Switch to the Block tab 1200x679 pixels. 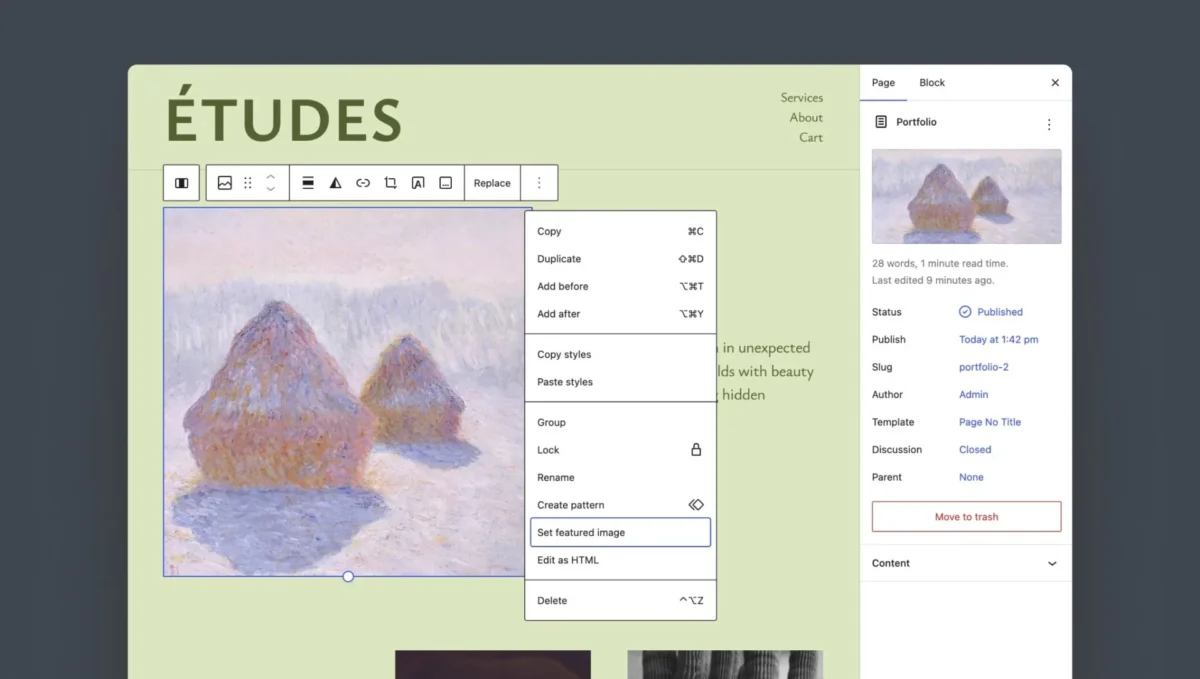click(932, 83)
